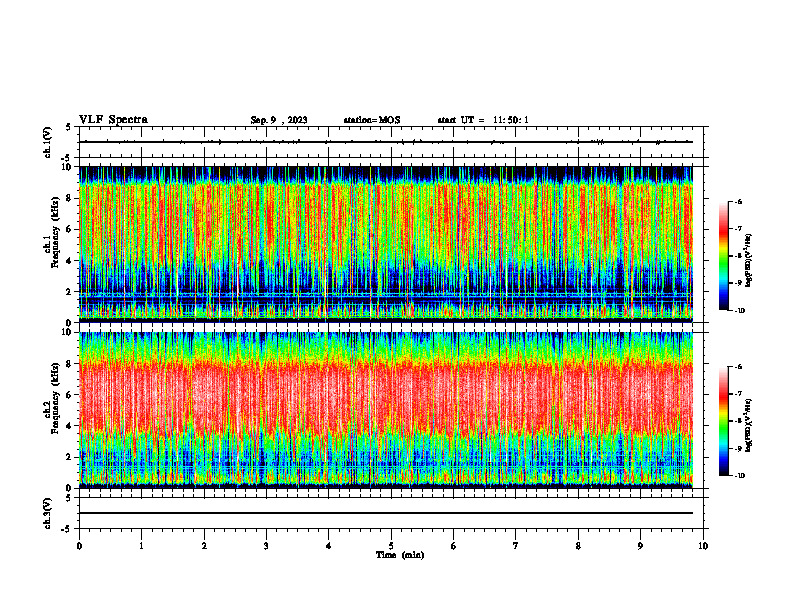This screenshot has height=612, width=792.
Task: Click the '6' kHz tick of ch.2 spectrogram
Action: pyautogui.click(x=70, y=395)
